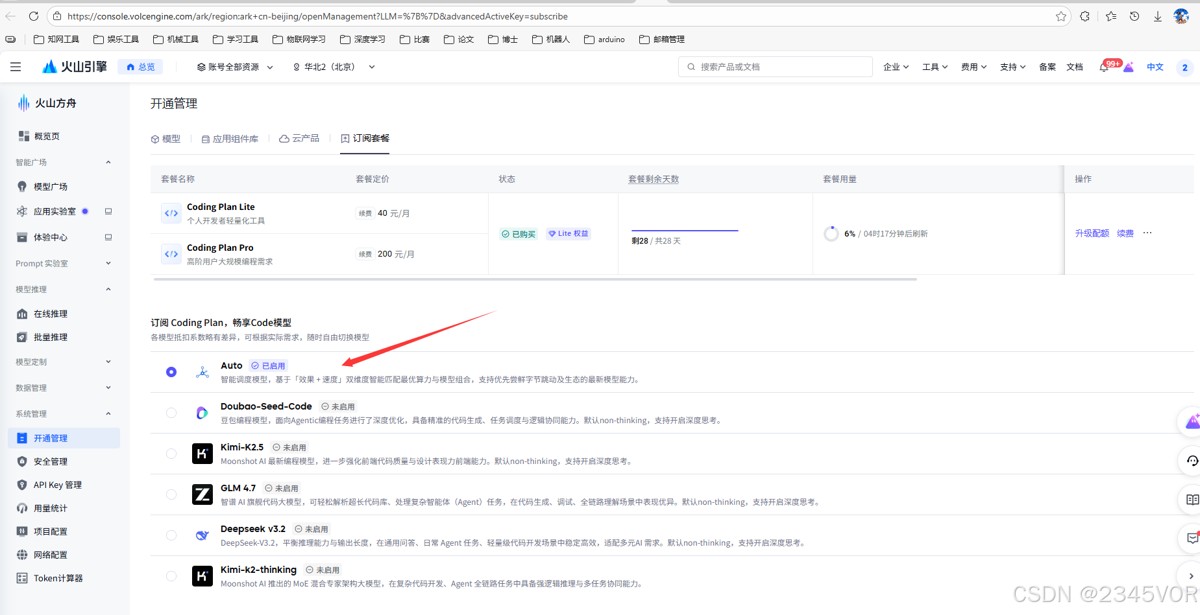Click the 搜索产品或文档 search field

(x=775, y=67)
